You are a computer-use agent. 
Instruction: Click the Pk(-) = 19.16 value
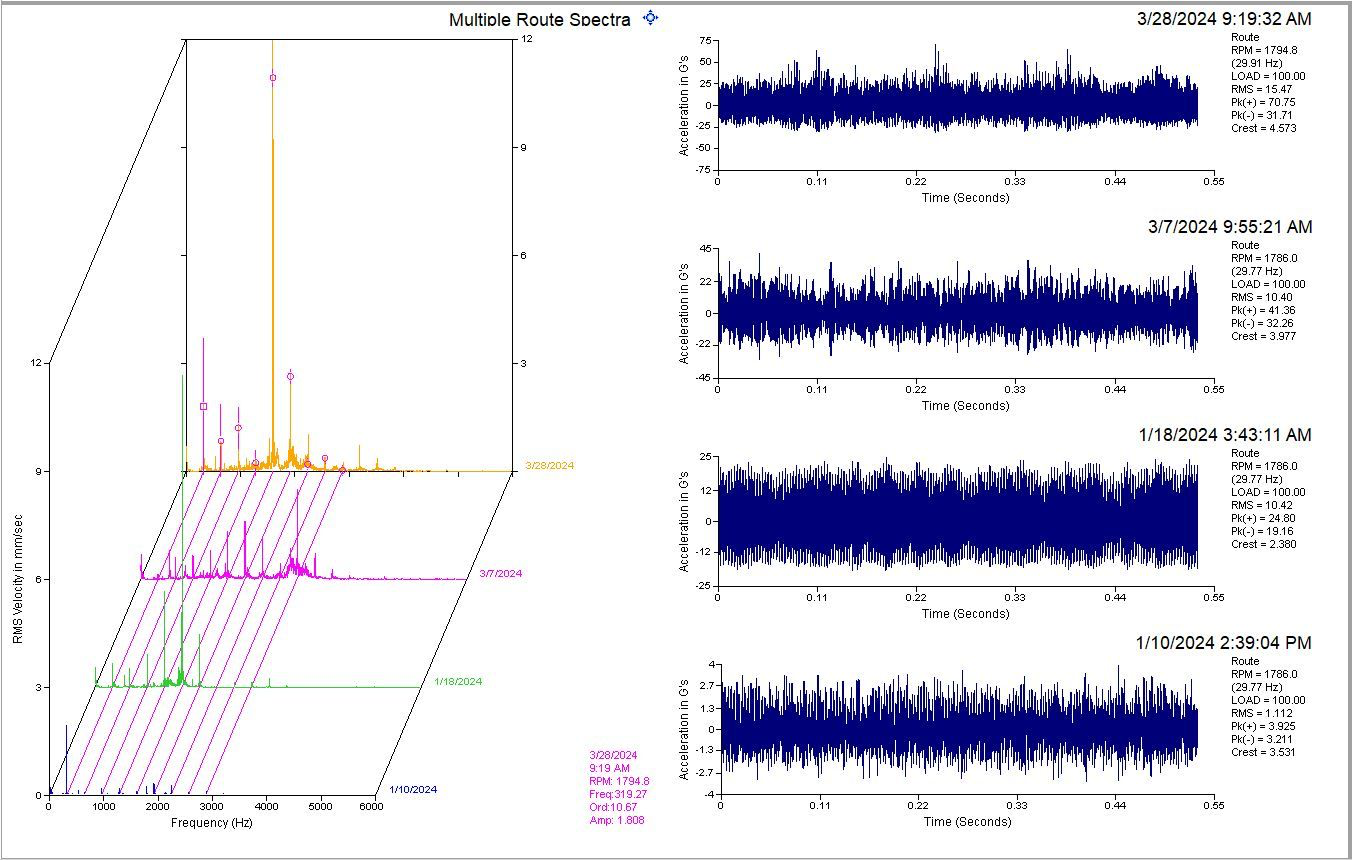pyautogui.click(x=1262, y=531)
